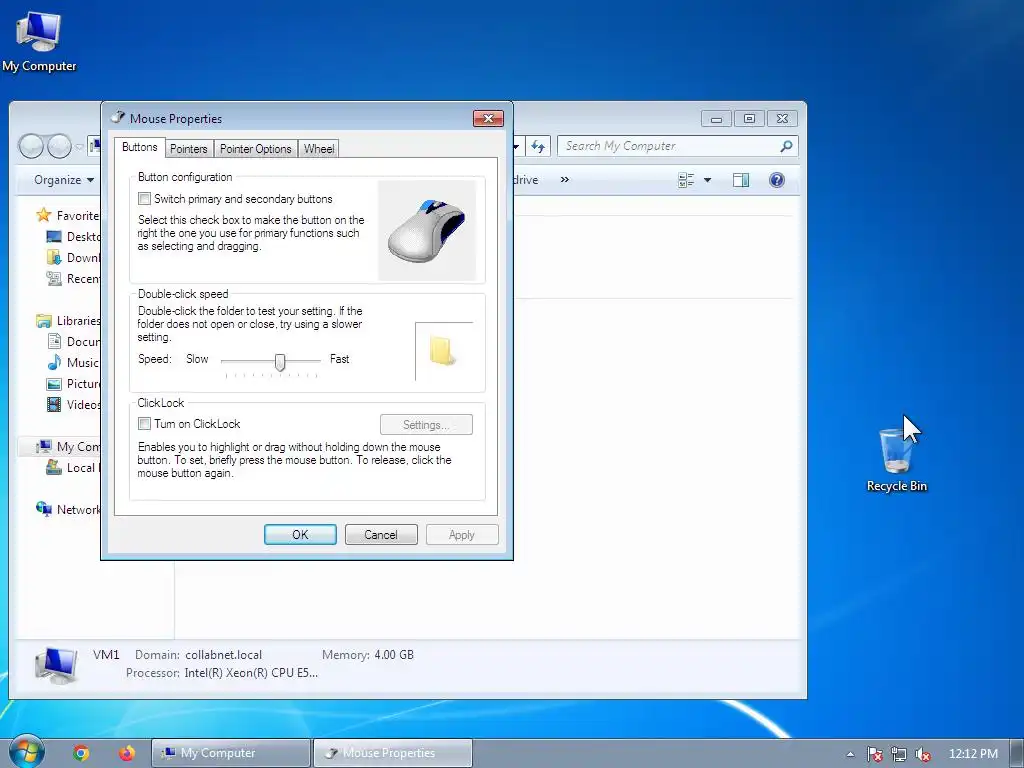
Task: Click the test folder icon in Double-click speed
Action: pyautogui.click(x=441, y=351)
